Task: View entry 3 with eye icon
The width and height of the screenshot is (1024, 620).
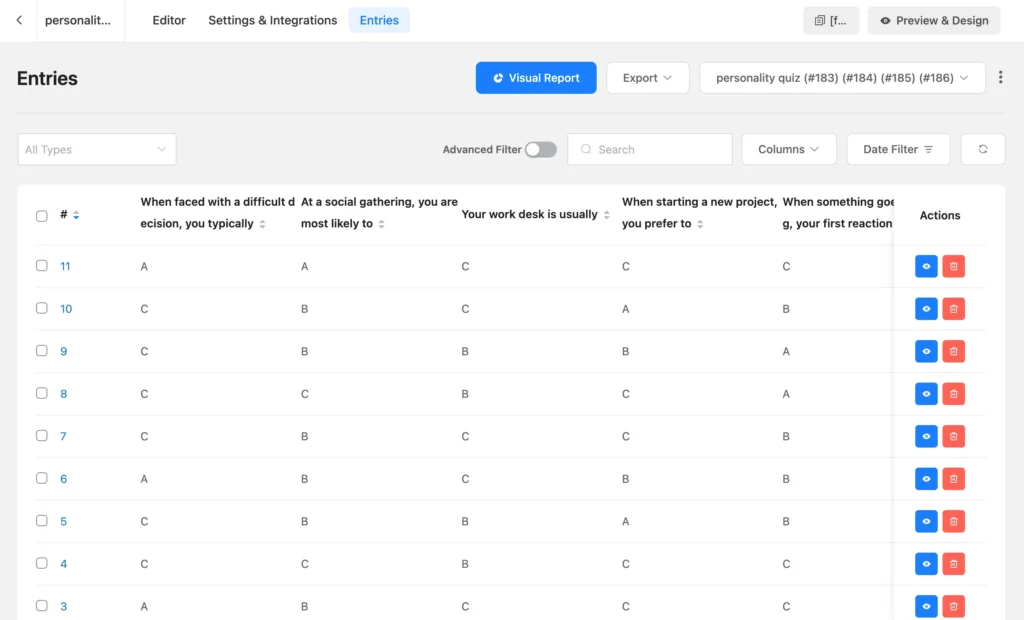Action: coord(926,606)
